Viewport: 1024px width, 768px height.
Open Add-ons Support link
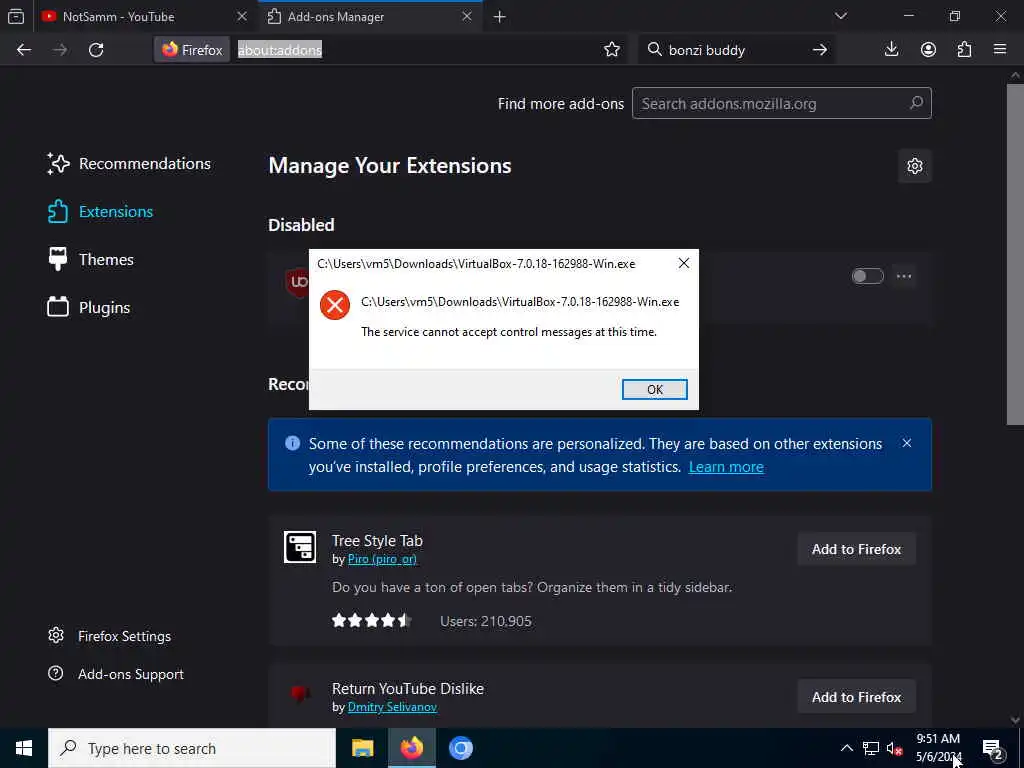[116, 674]
